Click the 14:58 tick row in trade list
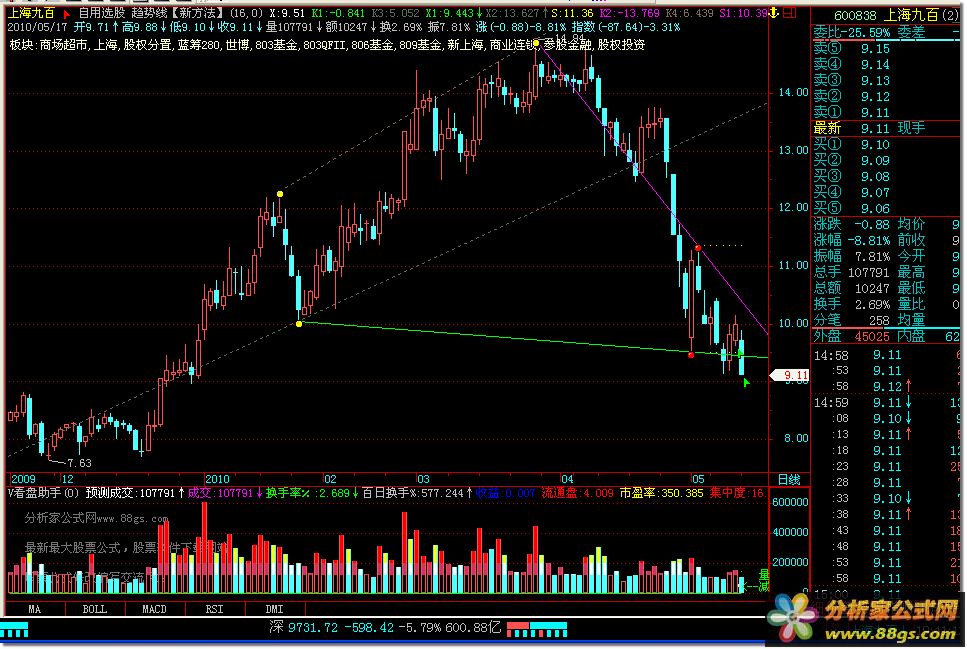The width and height of the screenshot is (967, 649). [888, 355]
